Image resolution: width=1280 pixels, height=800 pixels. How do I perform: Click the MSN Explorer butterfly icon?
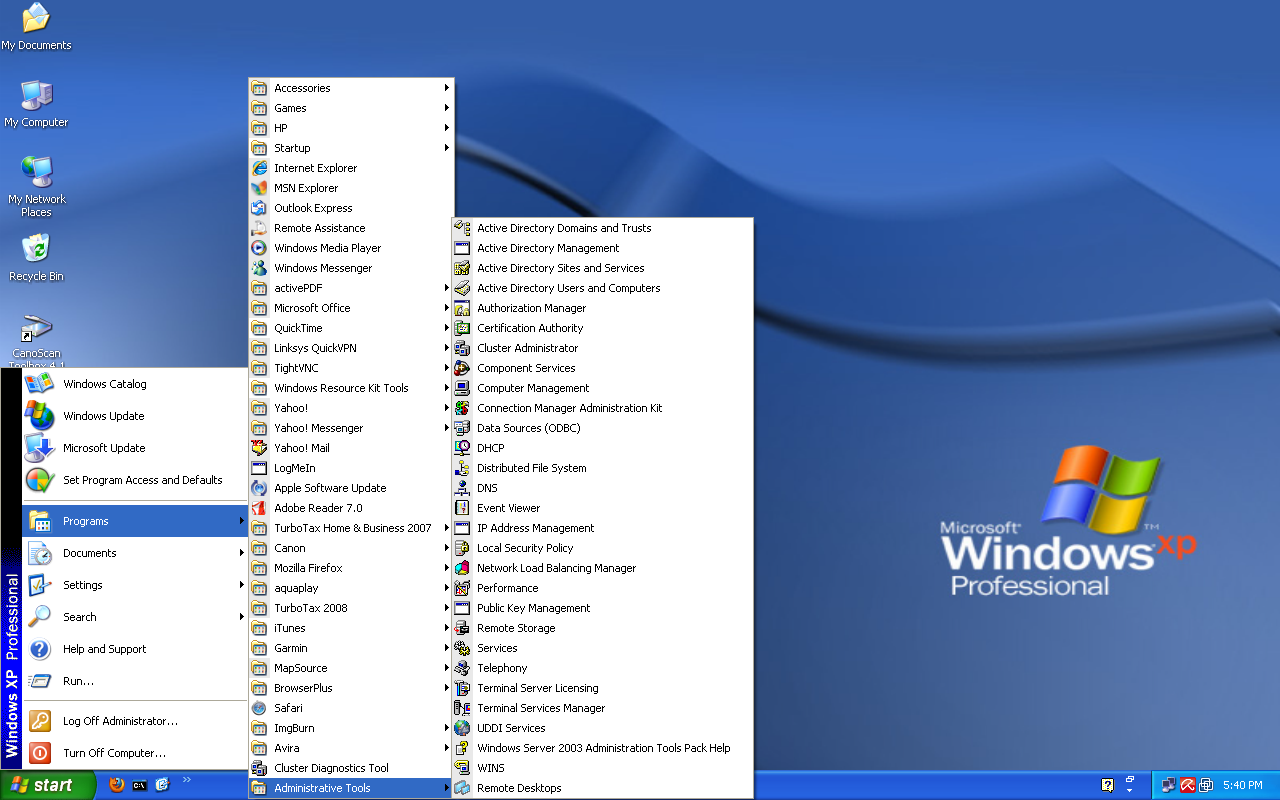click(260, 188)
